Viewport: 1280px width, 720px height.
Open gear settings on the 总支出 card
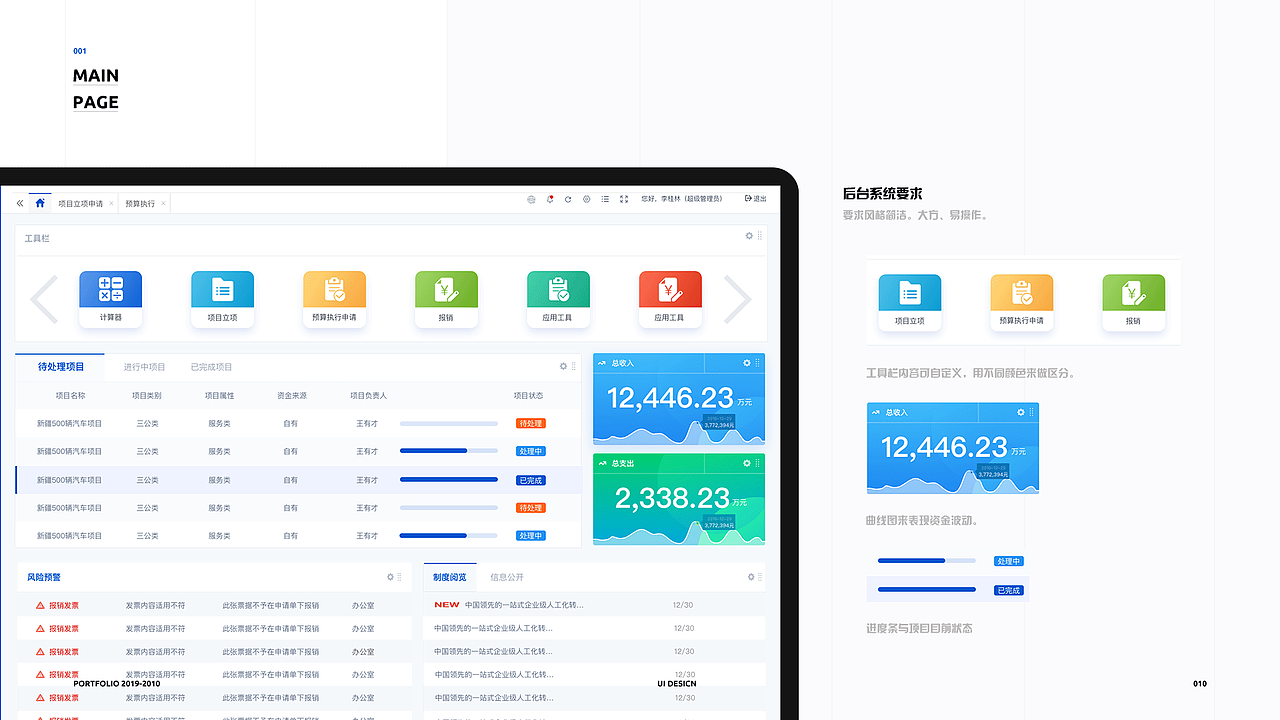click(746, 464)
